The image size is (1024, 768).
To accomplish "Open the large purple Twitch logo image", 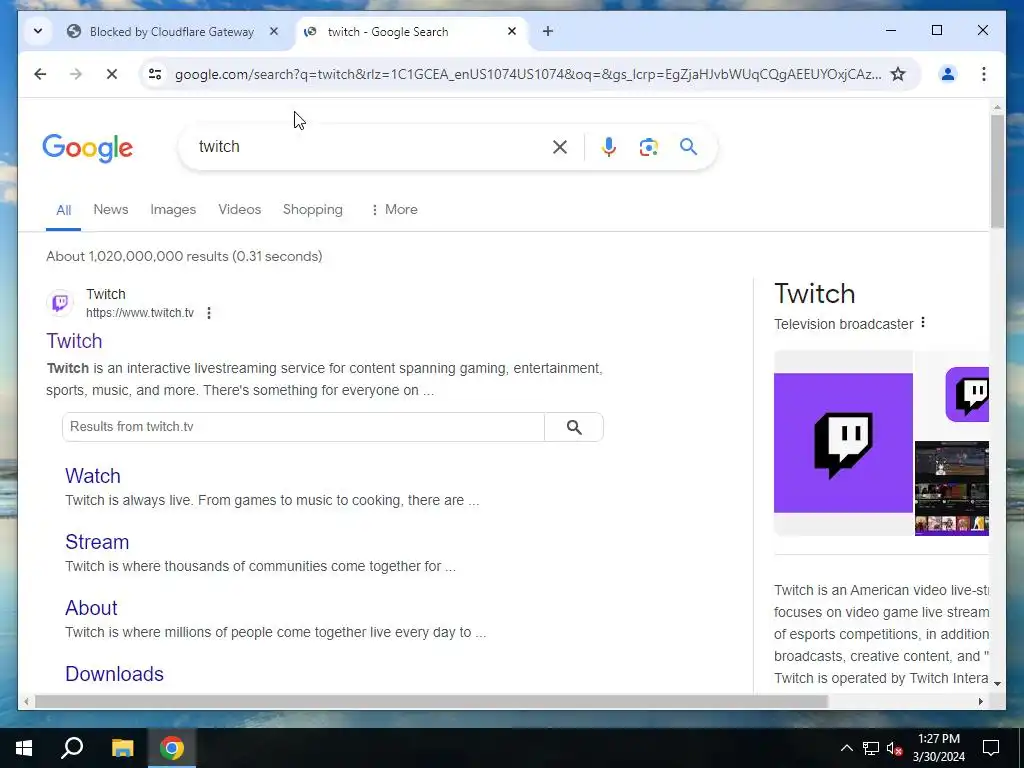I will (843, 443).
